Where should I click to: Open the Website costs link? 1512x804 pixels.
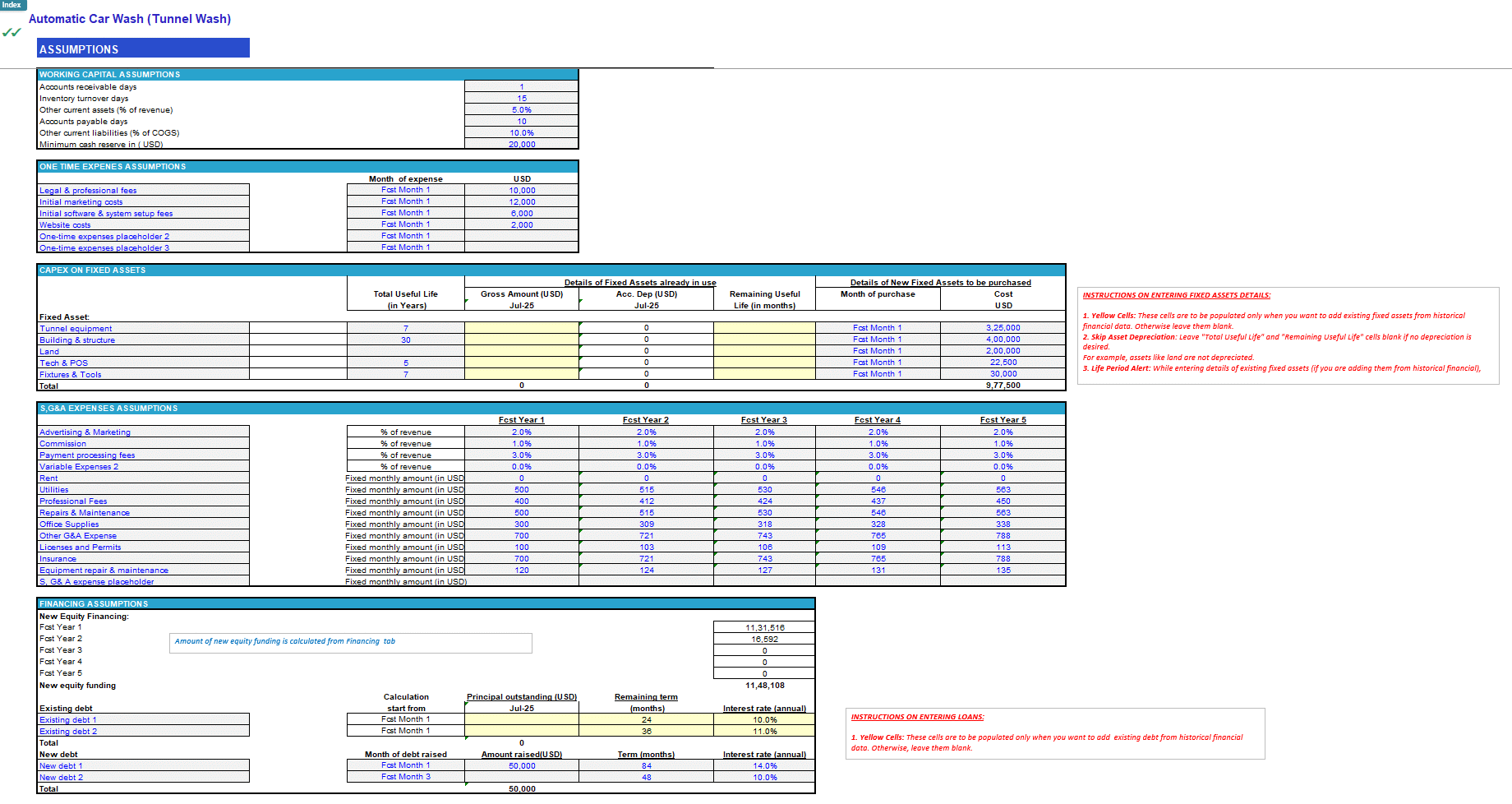click(65, 225)
